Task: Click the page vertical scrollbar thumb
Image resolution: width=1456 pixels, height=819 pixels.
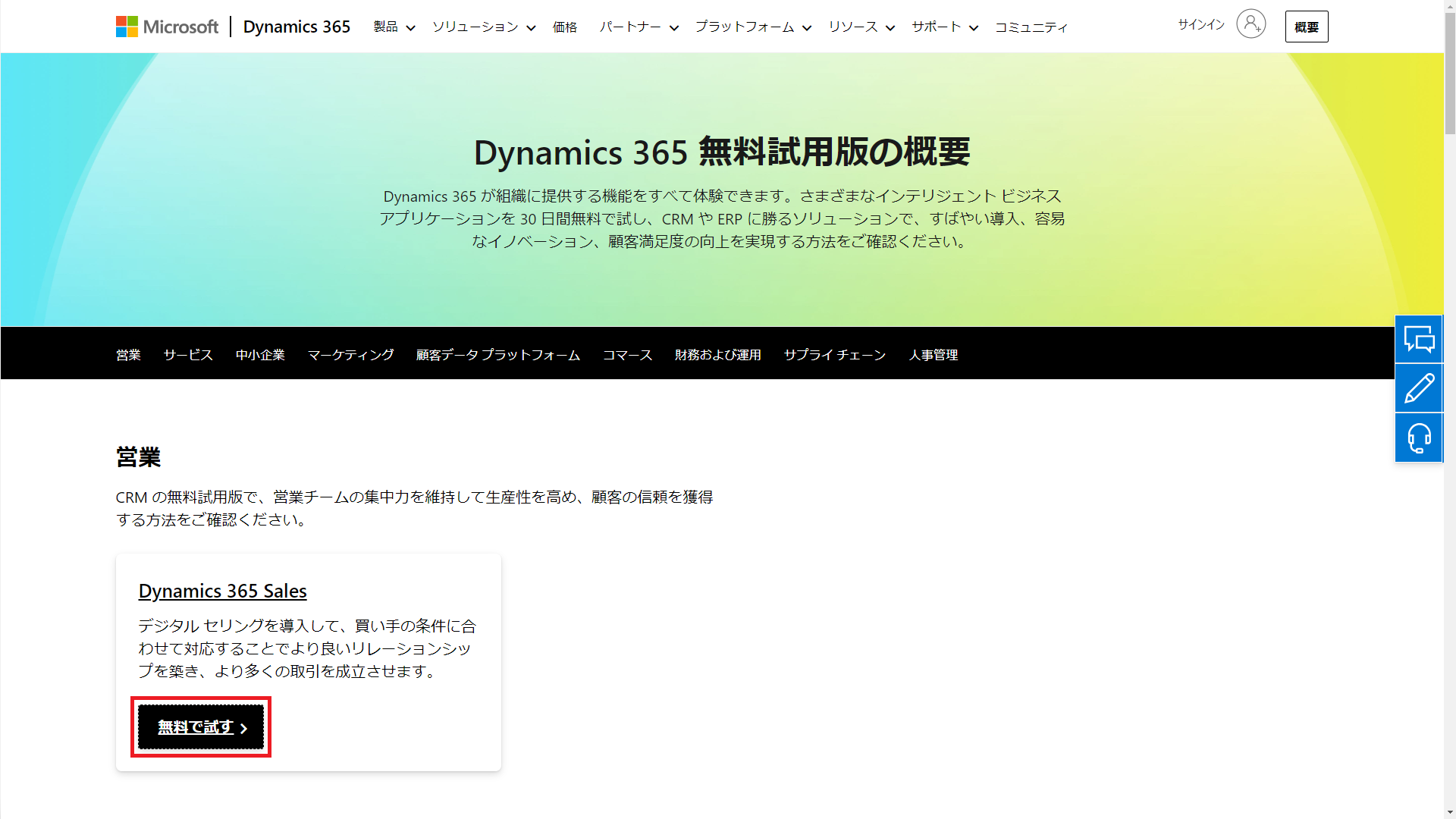Action: tap(1449, 74)
